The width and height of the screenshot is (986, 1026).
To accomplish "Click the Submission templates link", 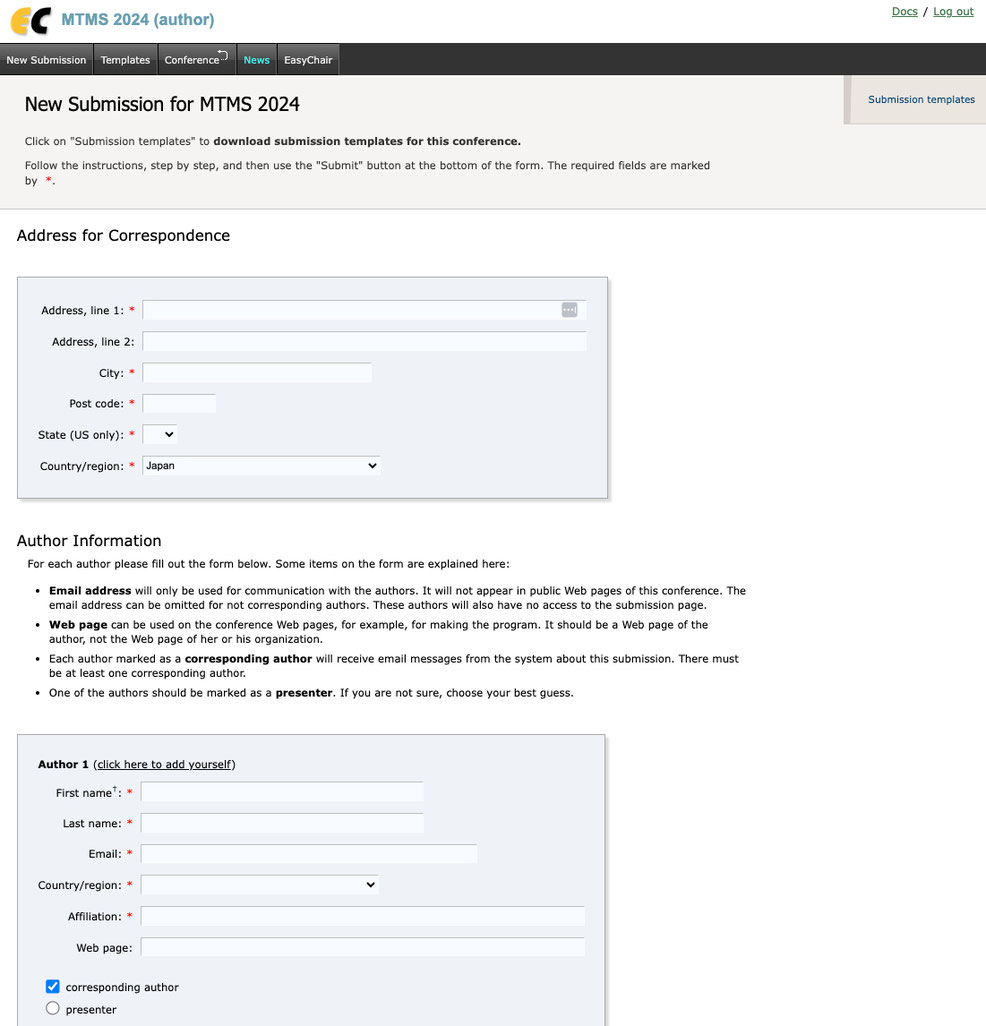I will [x=921, y=99].
